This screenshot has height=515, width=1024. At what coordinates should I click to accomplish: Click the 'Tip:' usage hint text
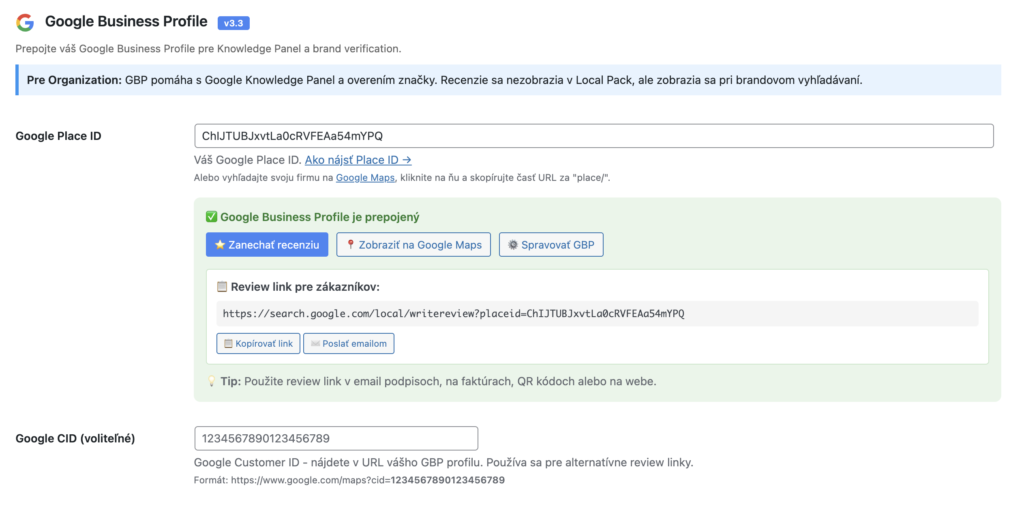tap(438, 381)
